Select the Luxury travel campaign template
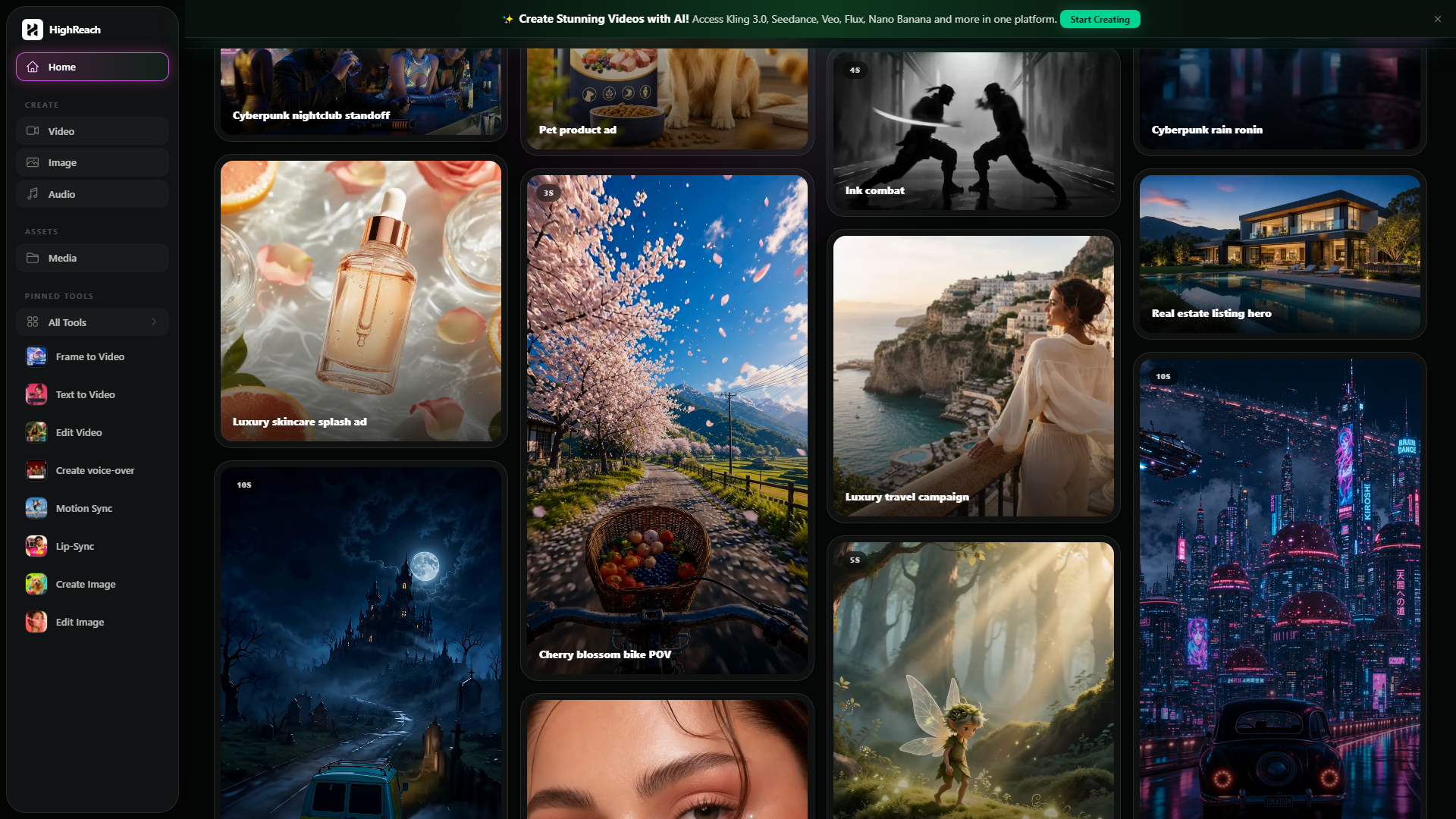Viewport: 1456px width, 819px height. pyautogui.click(x=974, y=376)
